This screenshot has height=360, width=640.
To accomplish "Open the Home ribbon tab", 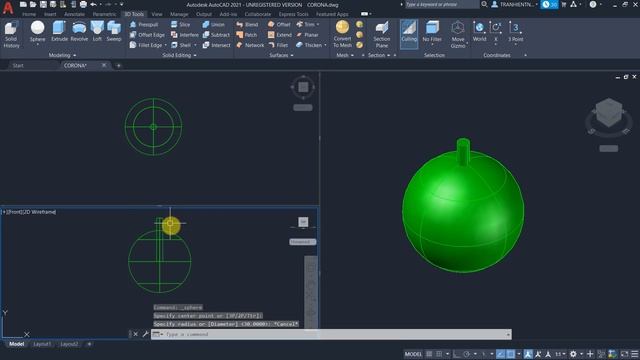I will 29,14.
